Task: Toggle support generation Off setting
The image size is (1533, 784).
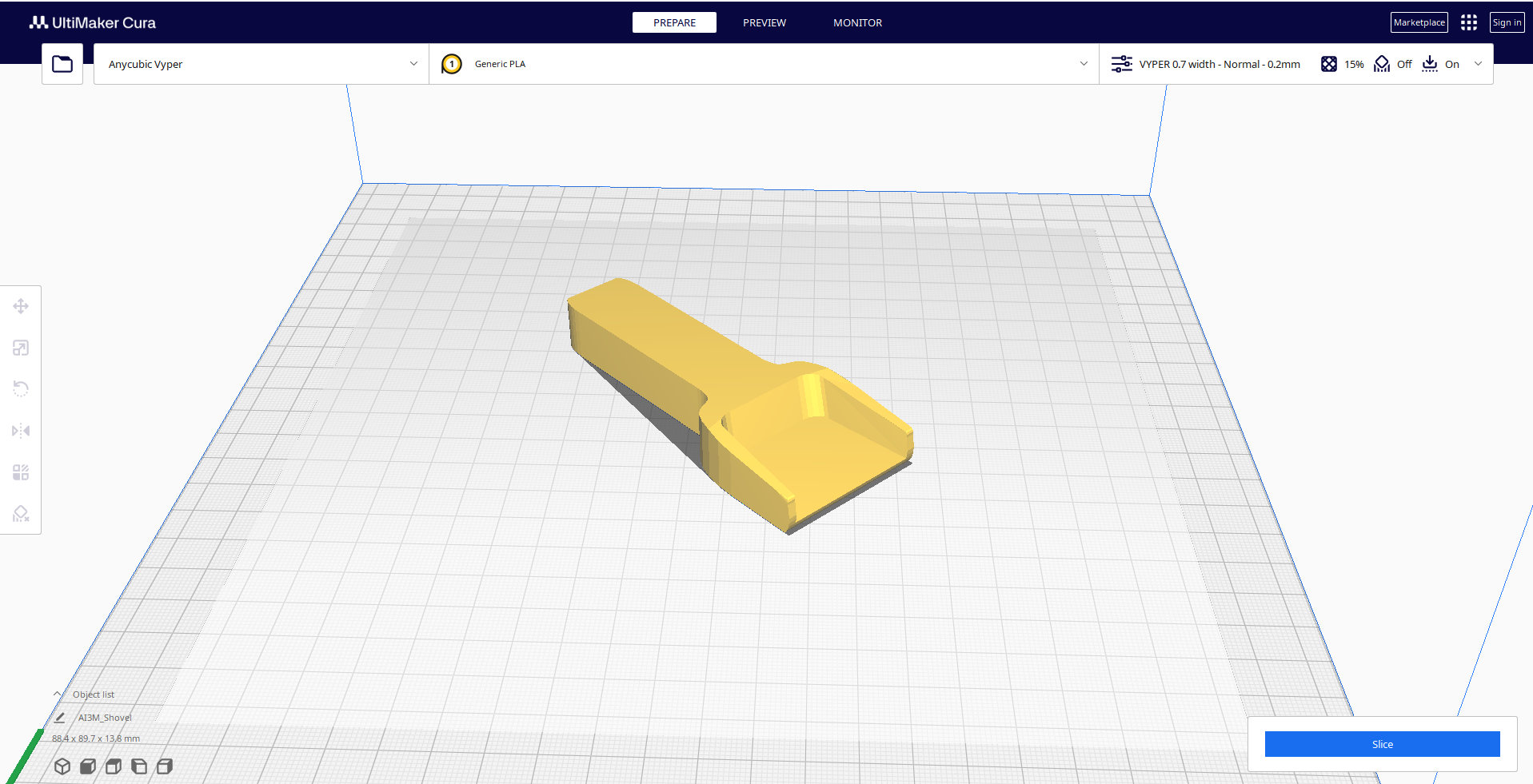Action: coord(1392,64)
